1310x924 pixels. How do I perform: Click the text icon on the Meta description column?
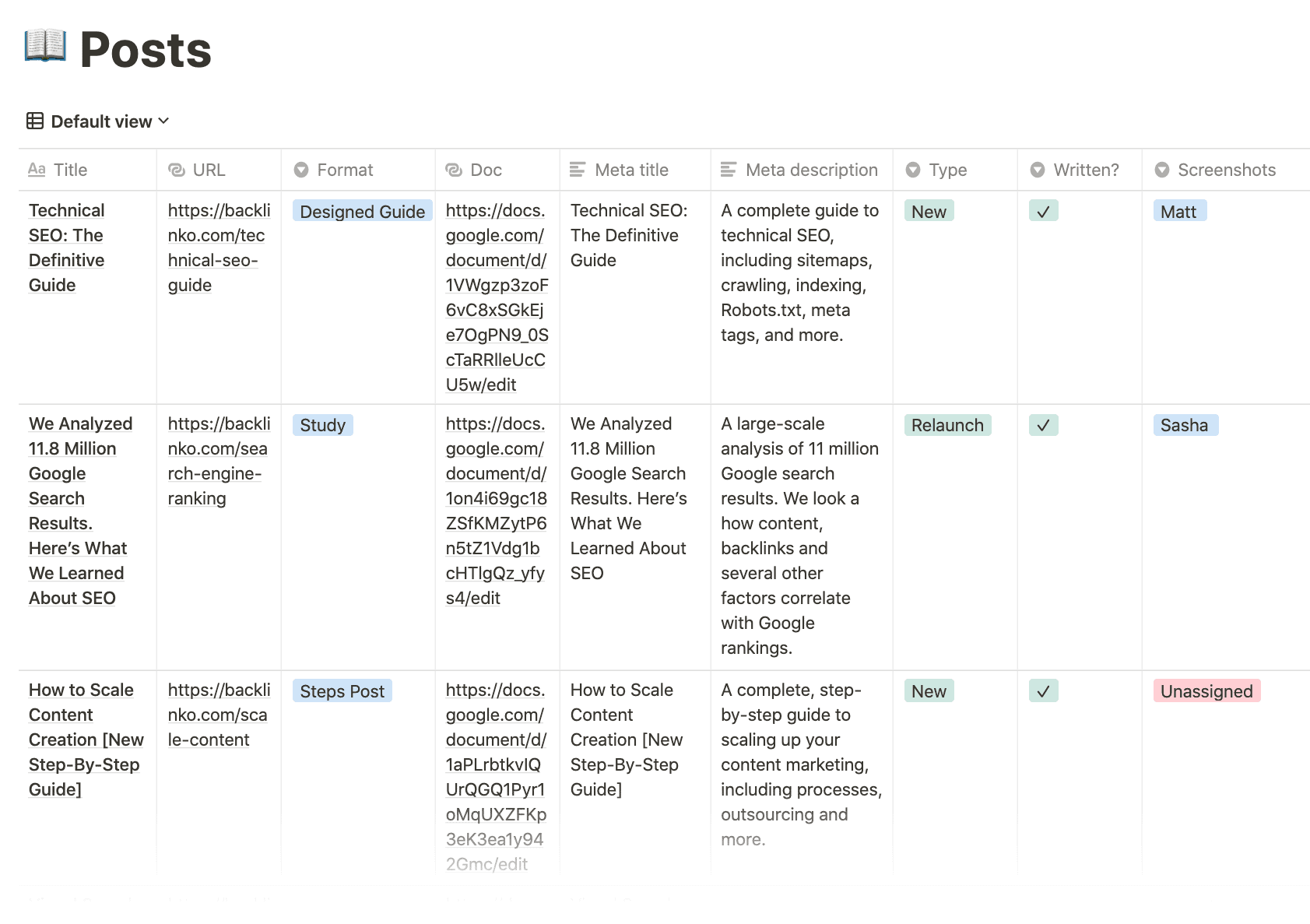tap(729, 170)
